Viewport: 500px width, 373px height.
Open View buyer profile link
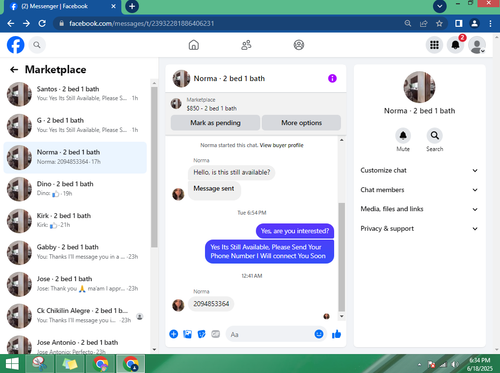pos(281,145)
